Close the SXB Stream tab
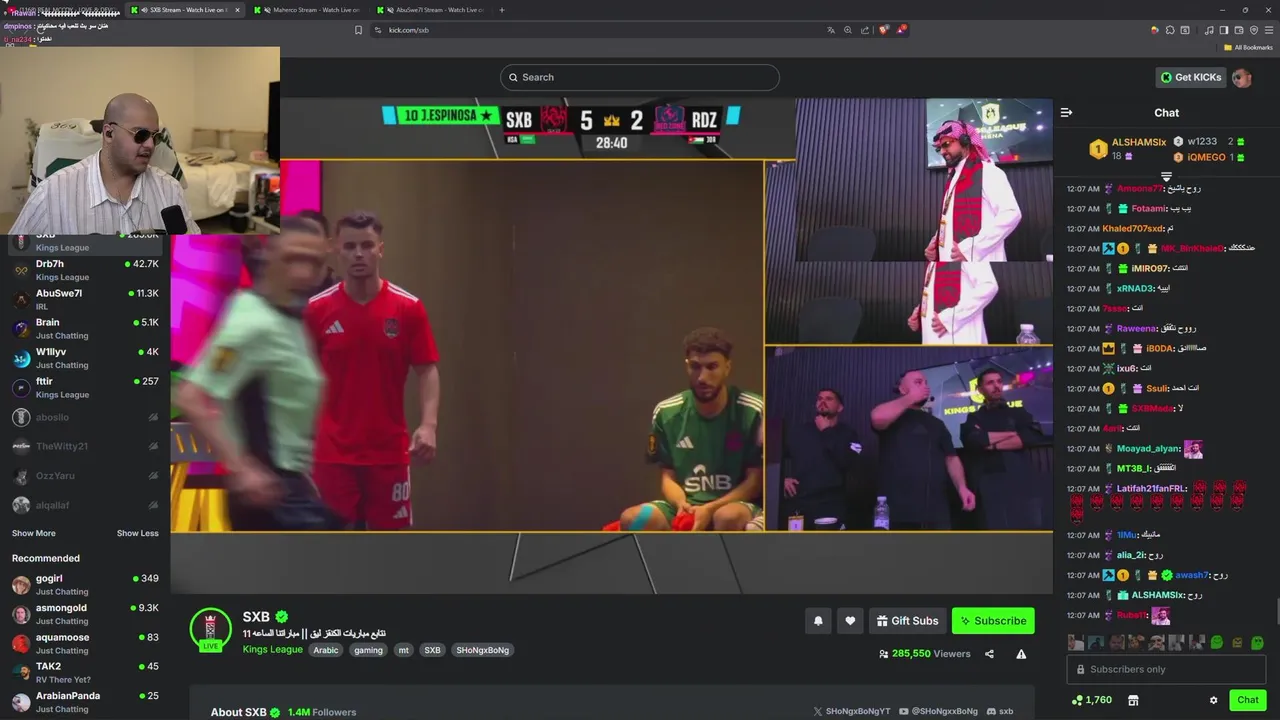Image resolution: width=1280 pixels, height=720 pixels. point(237,10)
